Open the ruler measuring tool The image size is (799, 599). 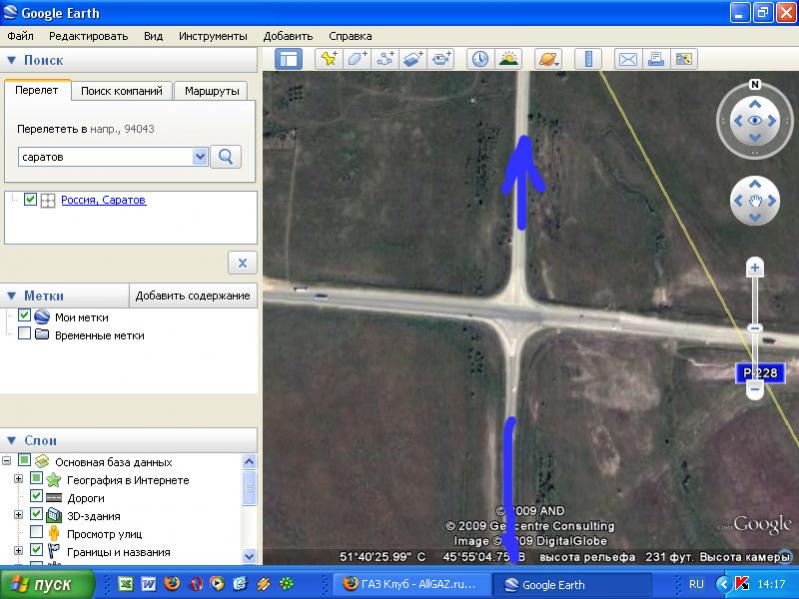(588, 59)
